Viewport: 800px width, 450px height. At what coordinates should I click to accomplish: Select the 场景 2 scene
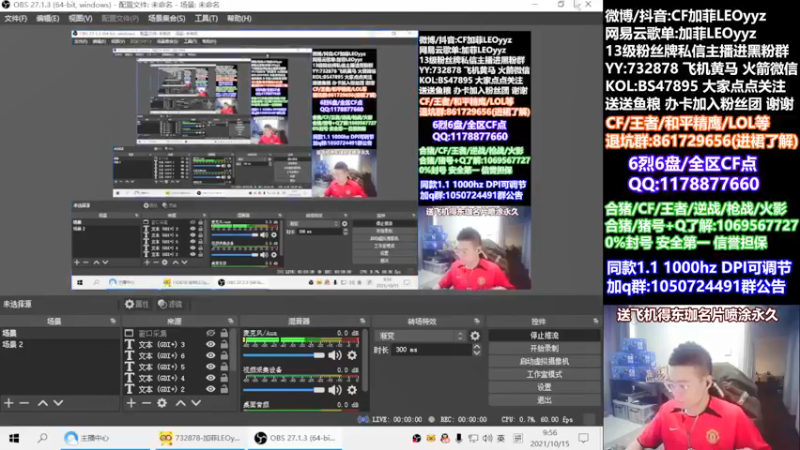coord(60,344)
